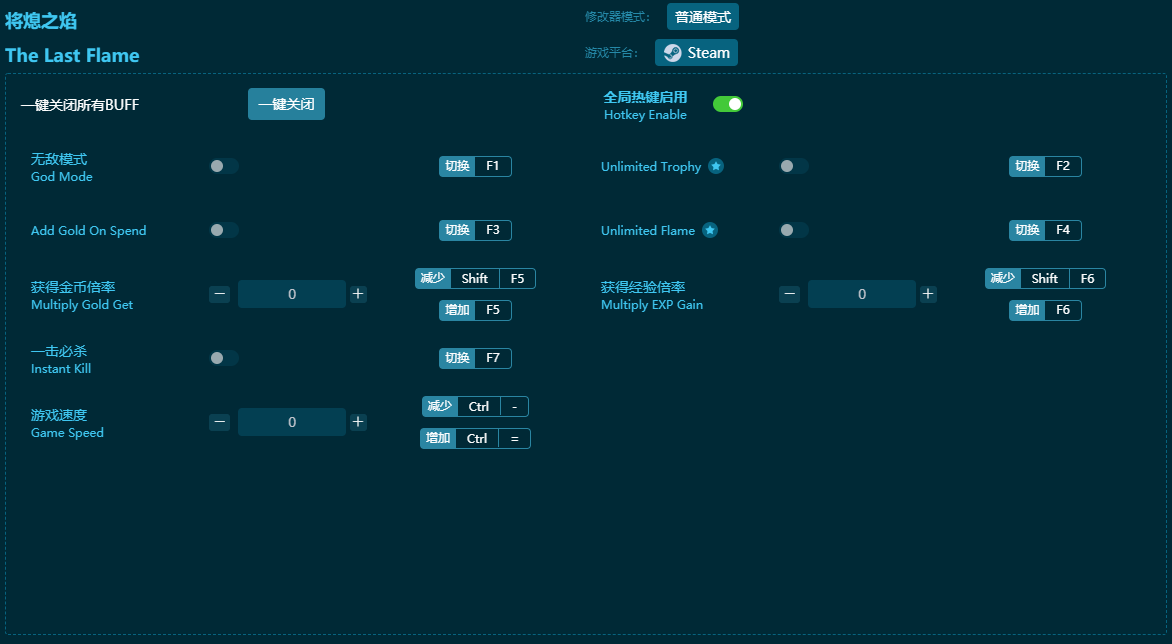This screenshot has width=1172, height=644.
Task: Click the F7 hotkey binding for Instant Kill
Action: 492,358
